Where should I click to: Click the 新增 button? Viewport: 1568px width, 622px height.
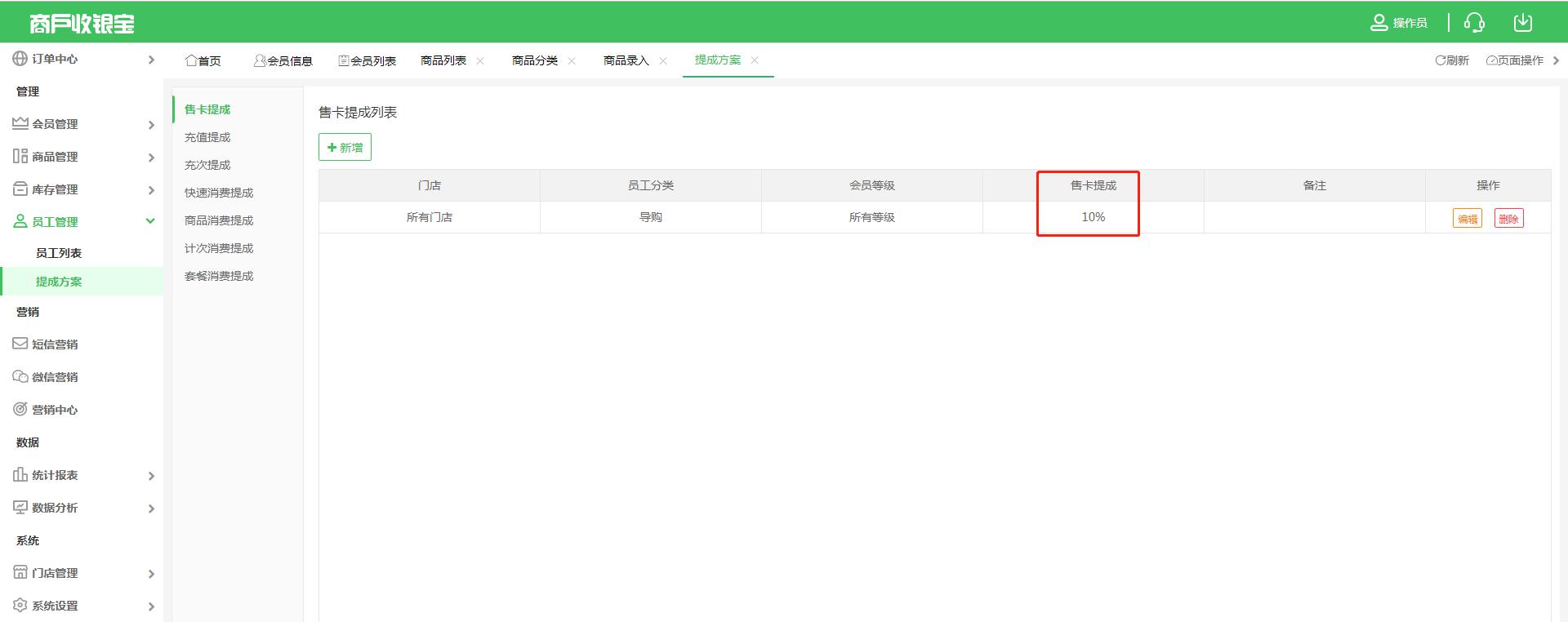[345, 148]
